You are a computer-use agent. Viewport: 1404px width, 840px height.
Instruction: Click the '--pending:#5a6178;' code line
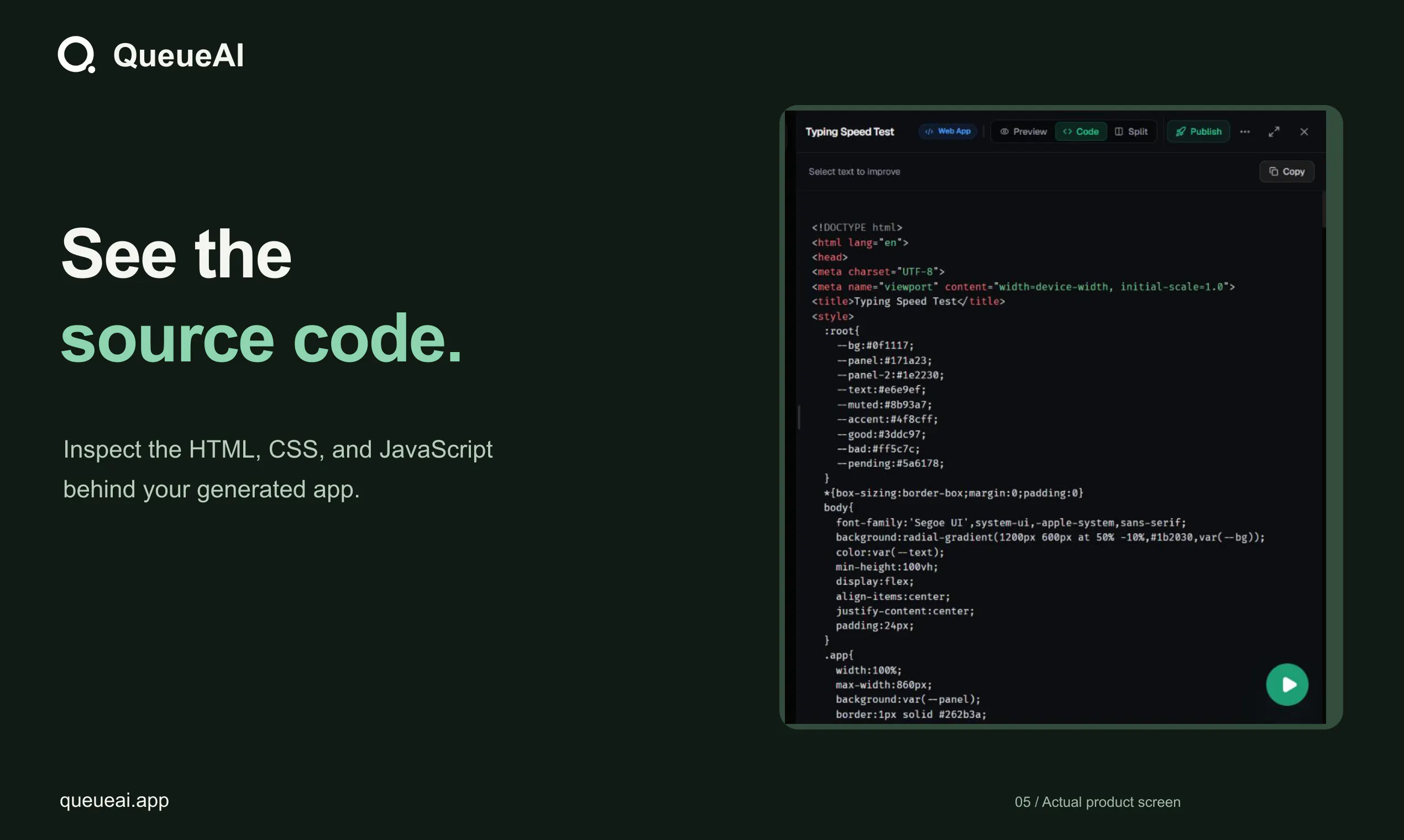(890, 464)
